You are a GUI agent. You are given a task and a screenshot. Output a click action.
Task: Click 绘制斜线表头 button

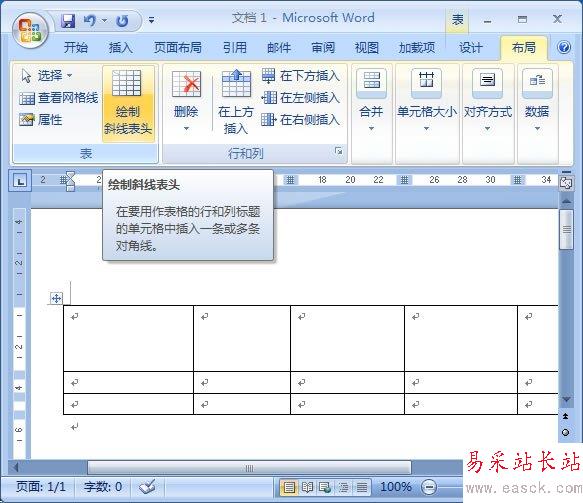click(128, 104)
